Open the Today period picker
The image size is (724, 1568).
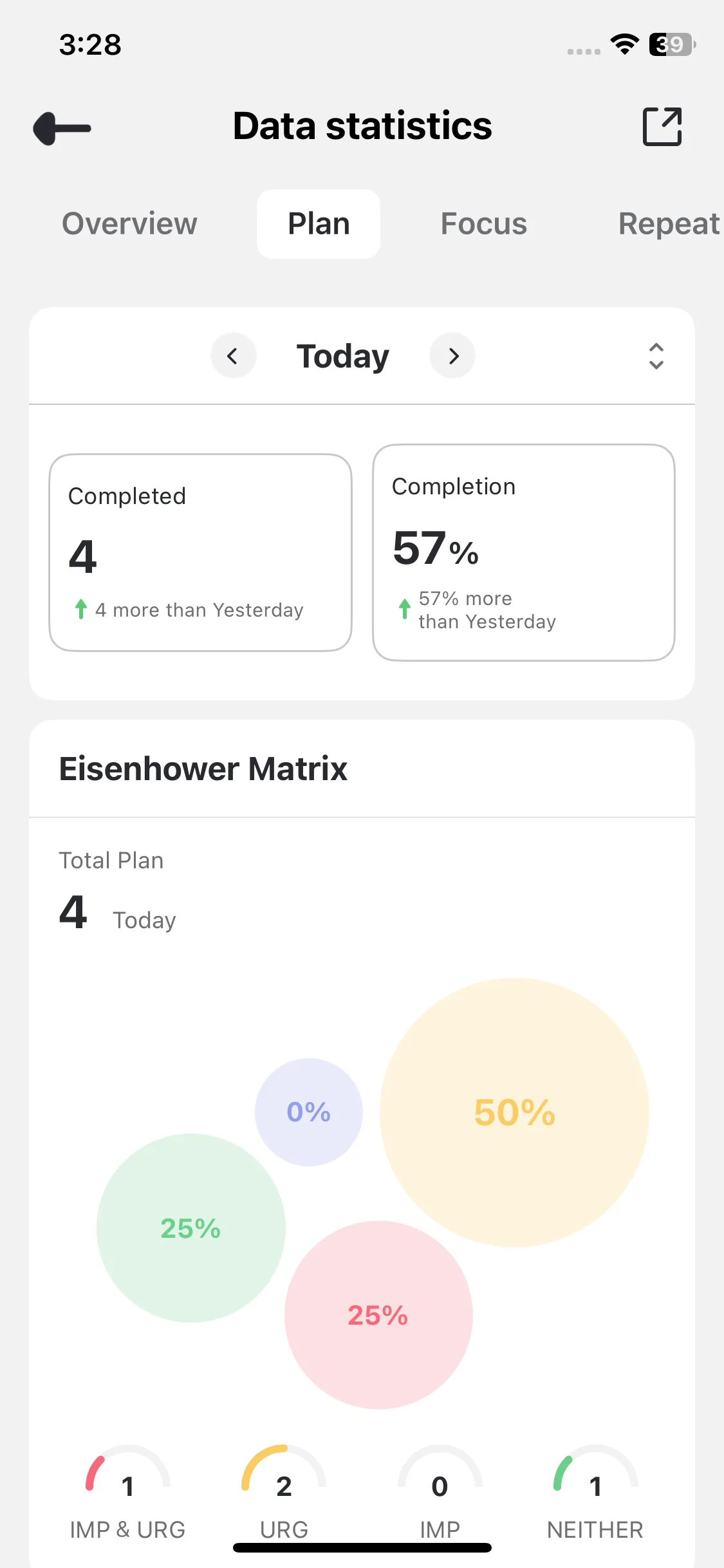pos(342,356)
